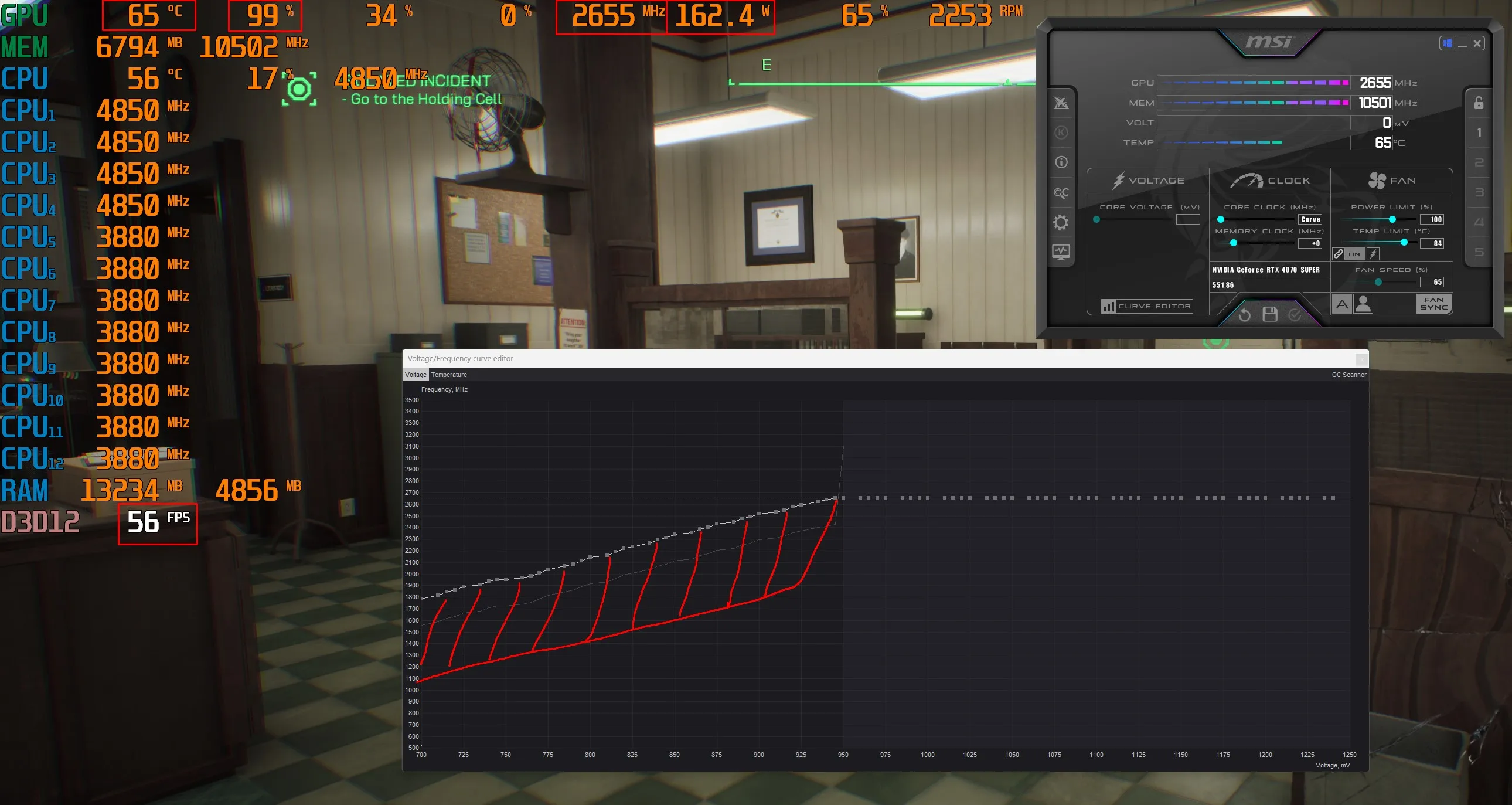The width and height of the screenshot is (1512, 805).
Task: Click the Afterburner jet logo icon in sidebar
Action: click(1061, 103)
